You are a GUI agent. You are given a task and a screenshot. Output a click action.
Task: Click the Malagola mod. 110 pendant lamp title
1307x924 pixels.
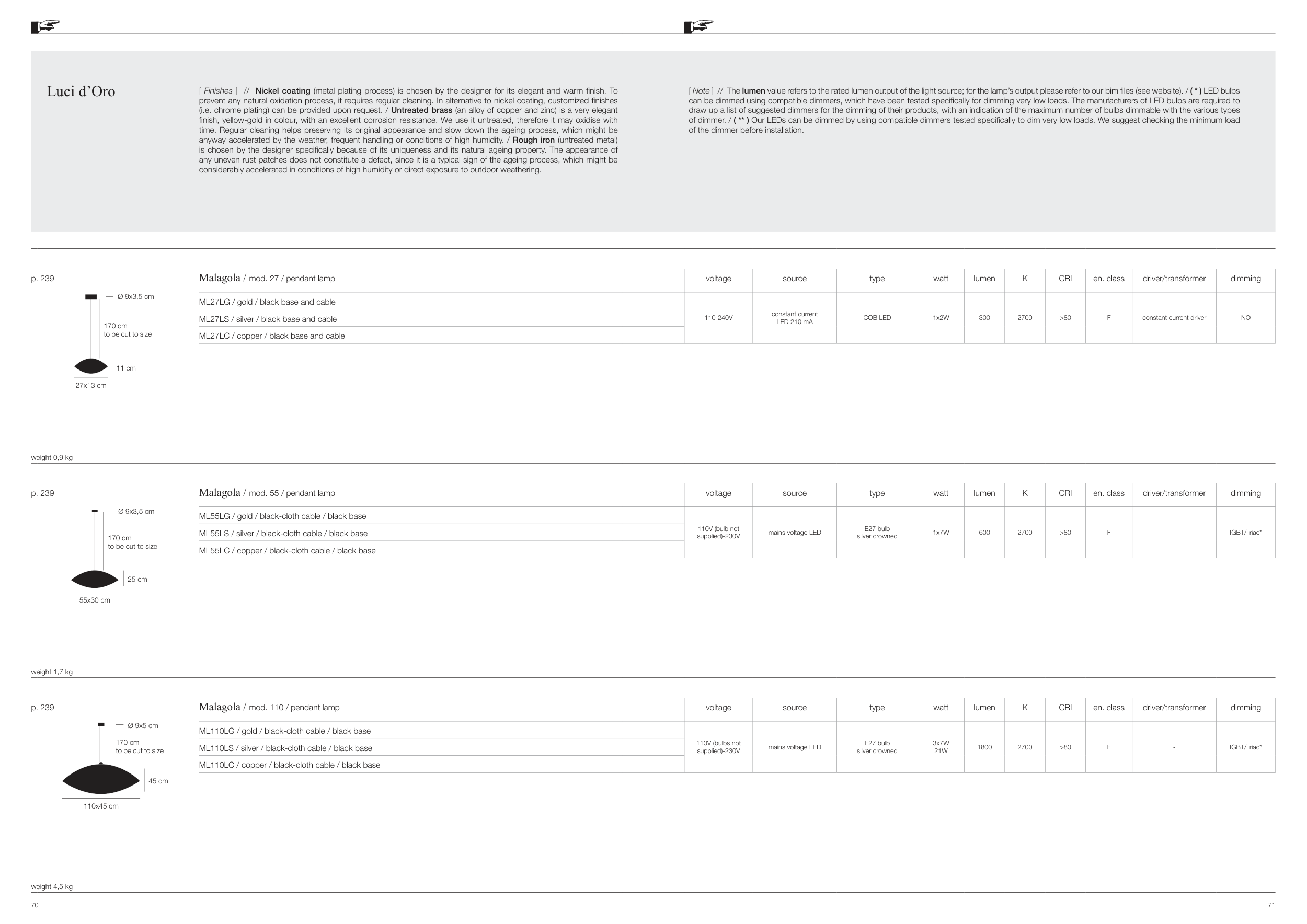coord(269,707)
